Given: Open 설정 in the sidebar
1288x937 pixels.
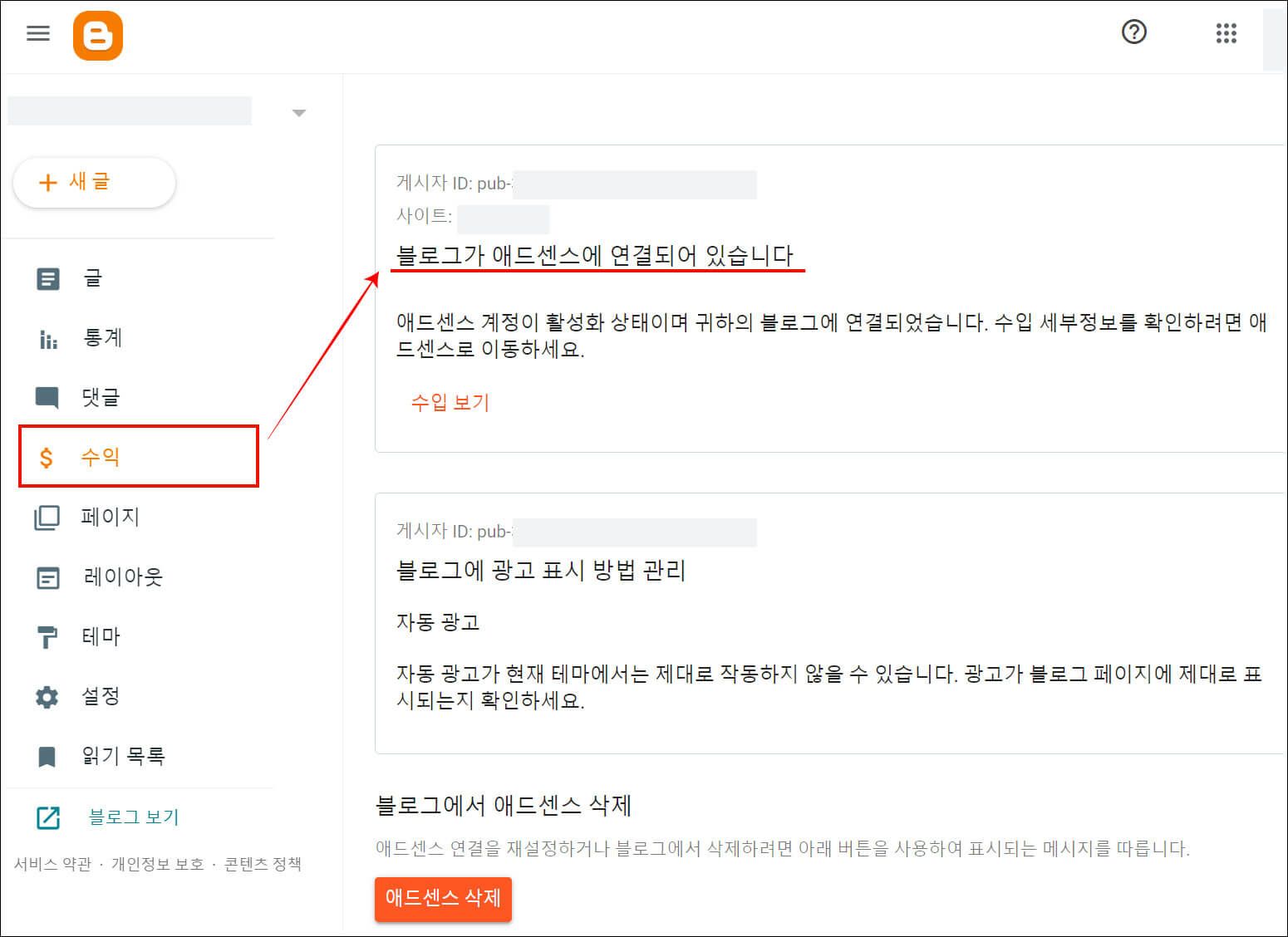Looking at the screenshot, I should click(101, 696).
